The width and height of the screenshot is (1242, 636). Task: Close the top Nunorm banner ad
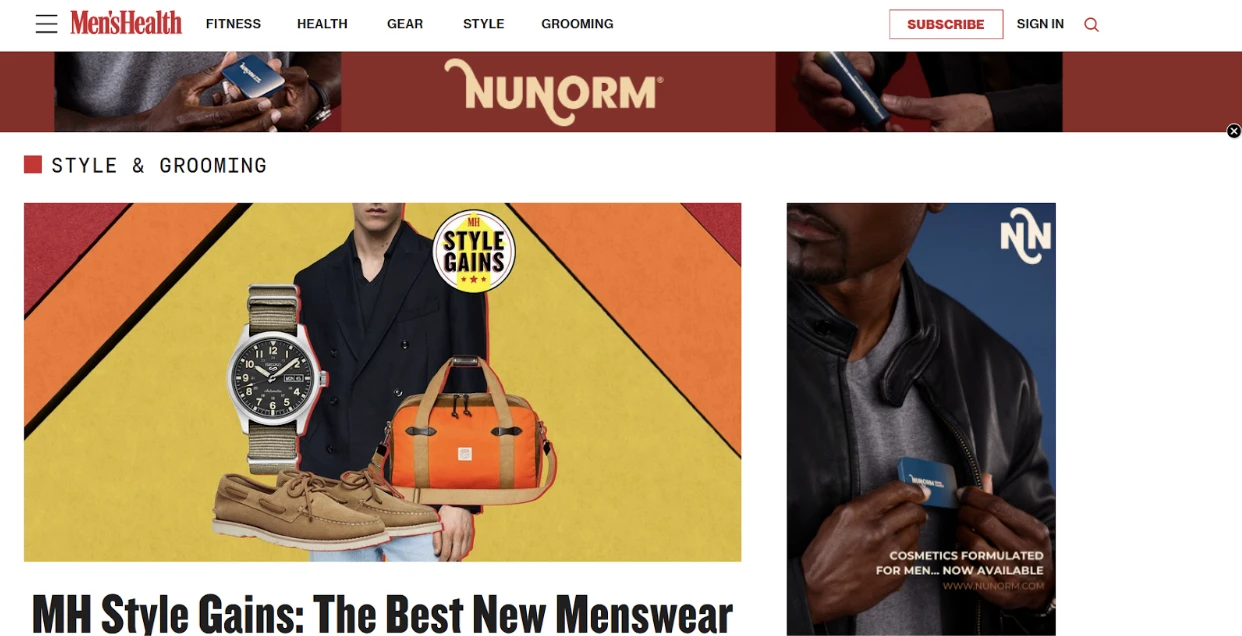click(1233, 131)
